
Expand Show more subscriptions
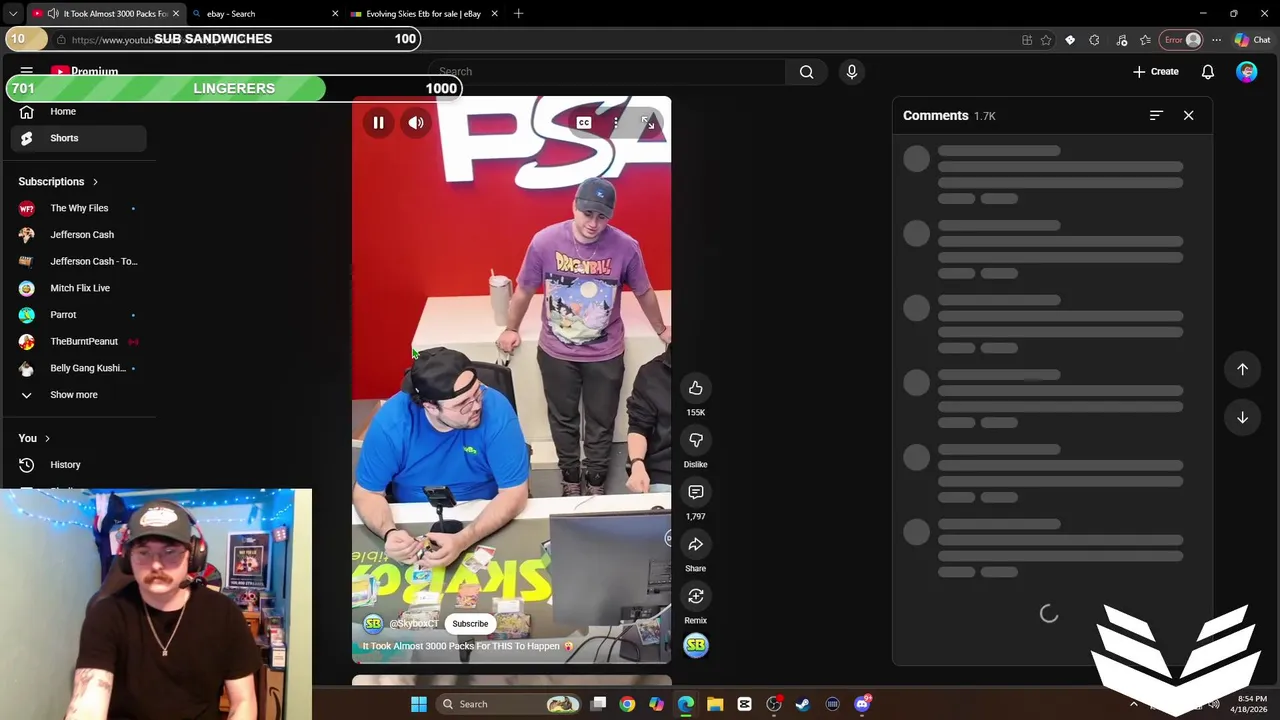[x=78, y=395]
